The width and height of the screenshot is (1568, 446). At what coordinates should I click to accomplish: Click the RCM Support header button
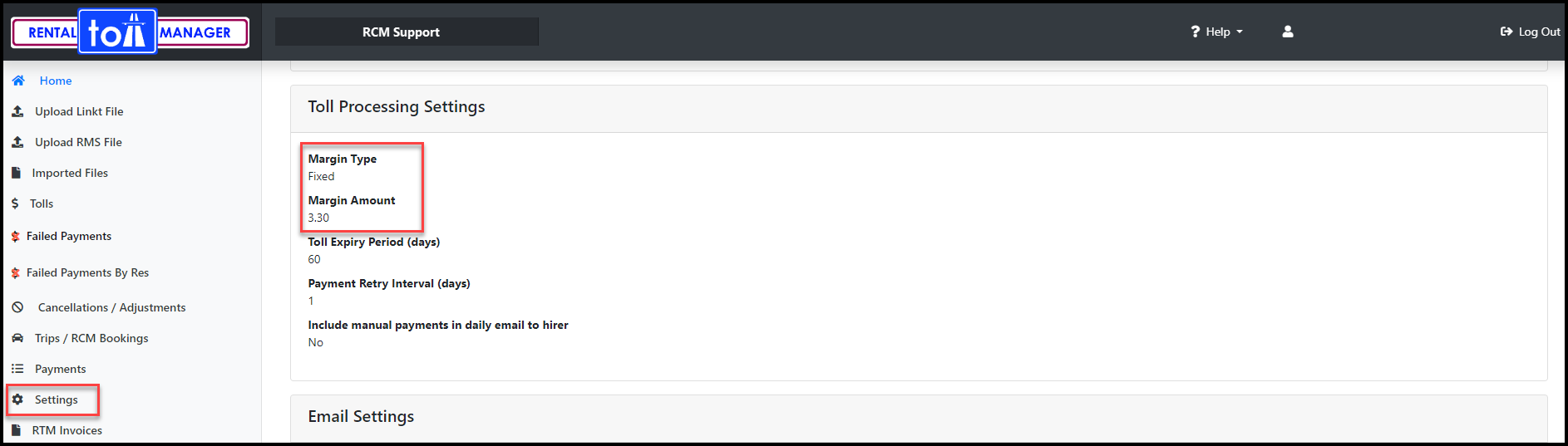pyautogui.click(x=407, y=32)
